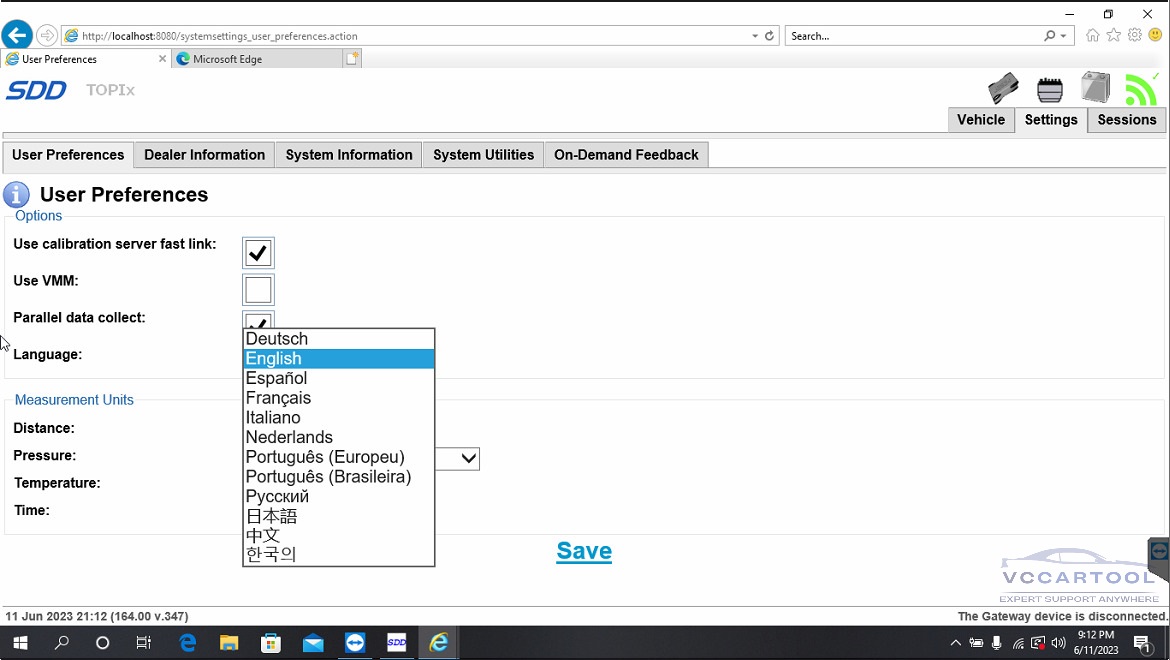Click the browser back arrow button
This screenshot has height=660, width=1170.
tap(16, 36)
